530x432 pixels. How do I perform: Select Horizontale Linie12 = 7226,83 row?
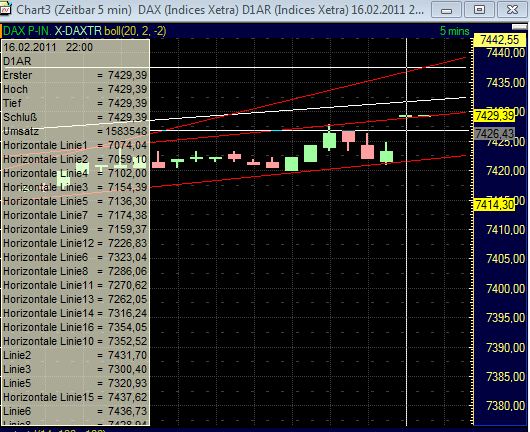click(75, 243)
